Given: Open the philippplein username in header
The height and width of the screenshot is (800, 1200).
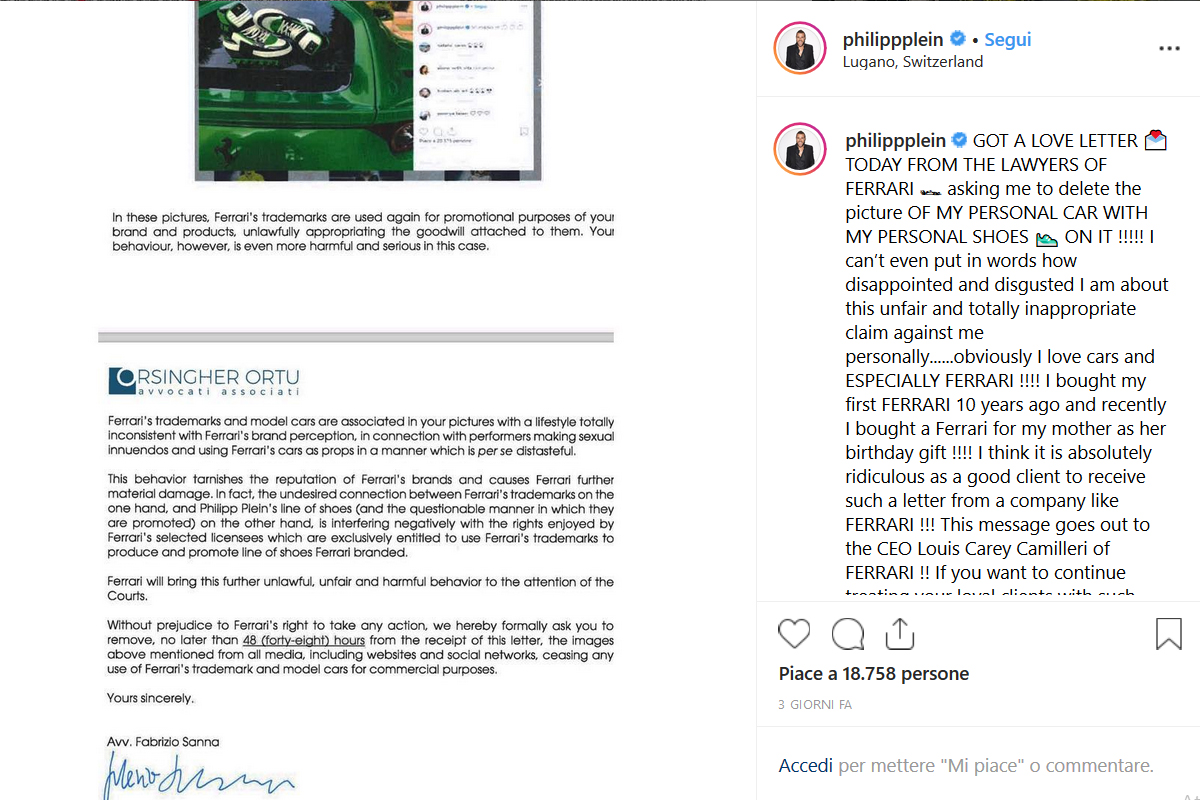Looking at the screenshot, I should (x=894, y=40).
